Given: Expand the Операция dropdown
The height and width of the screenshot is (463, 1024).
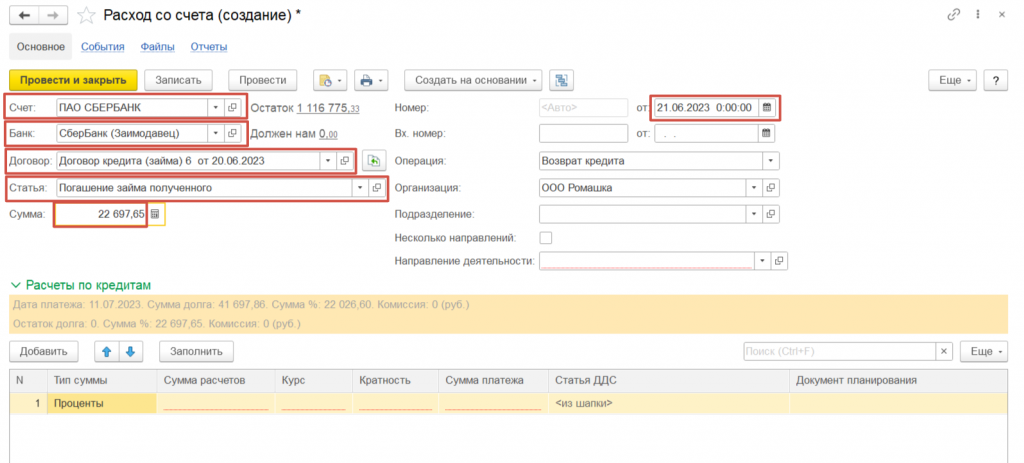Looking at the screenshot, I should 769,160.
